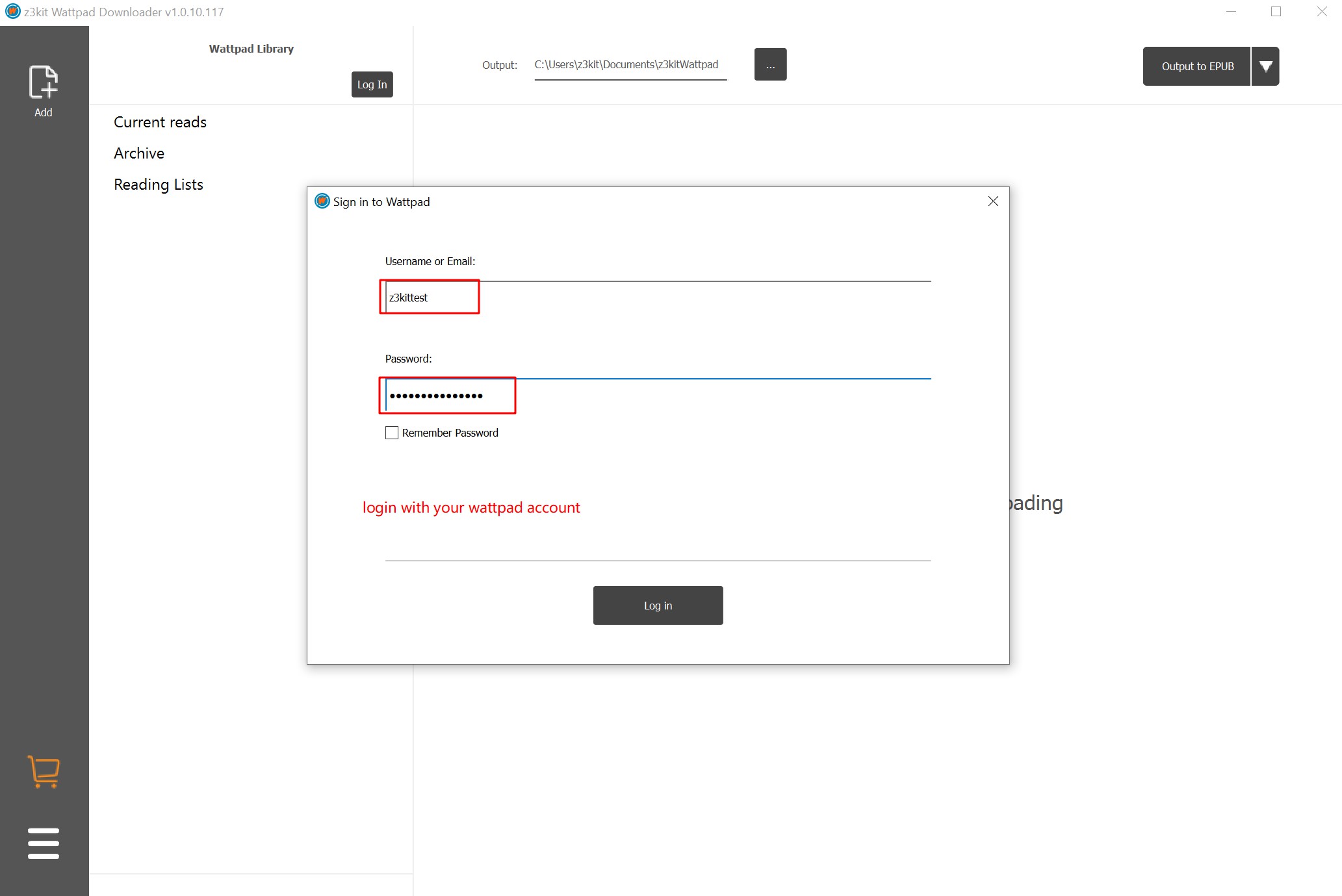
Task: Click the Wattpad icon in dialog title
Action: click(x=322, y=201)
